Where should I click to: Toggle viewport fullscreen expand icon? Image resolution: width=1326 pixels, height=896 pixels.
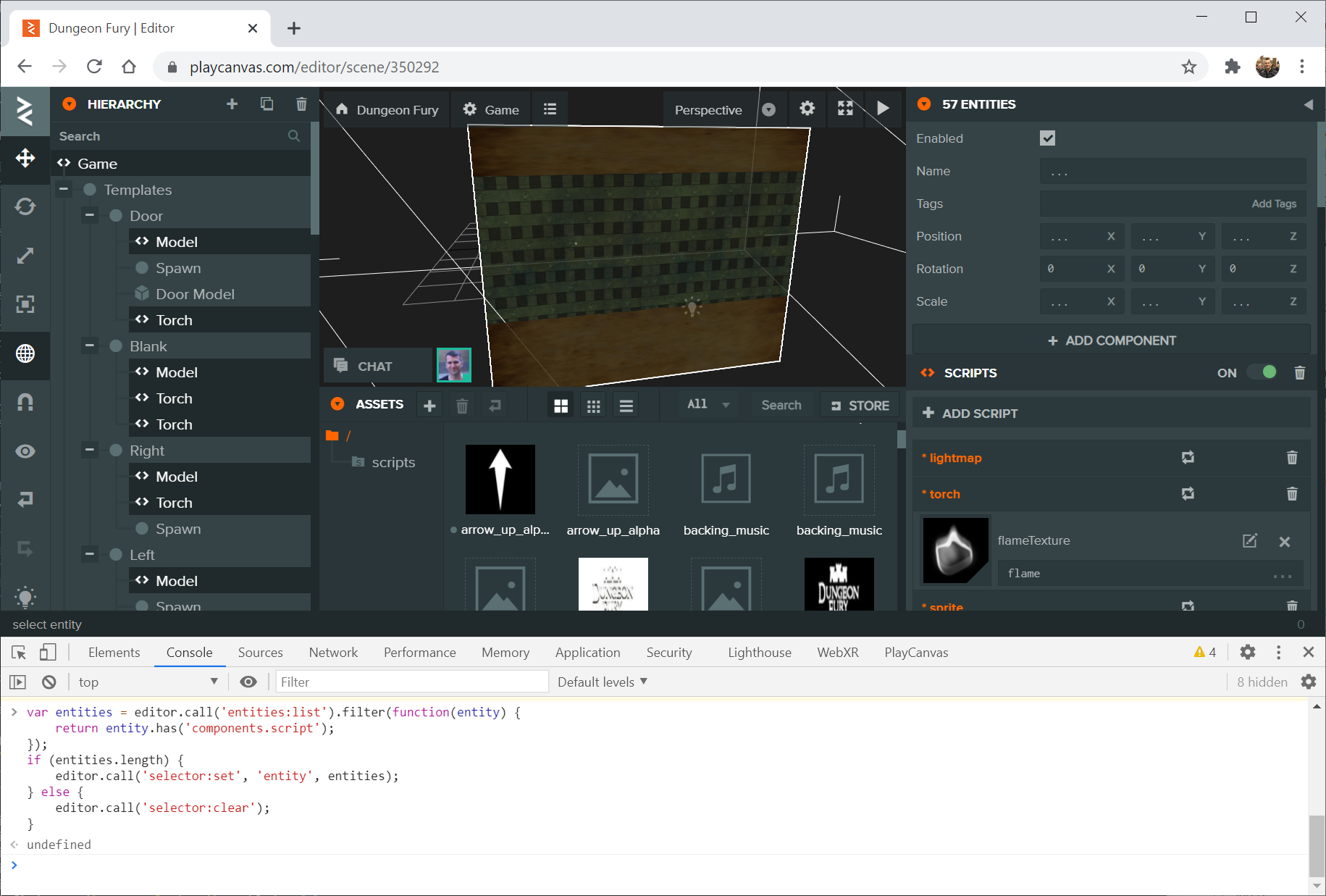click(845, 109)
